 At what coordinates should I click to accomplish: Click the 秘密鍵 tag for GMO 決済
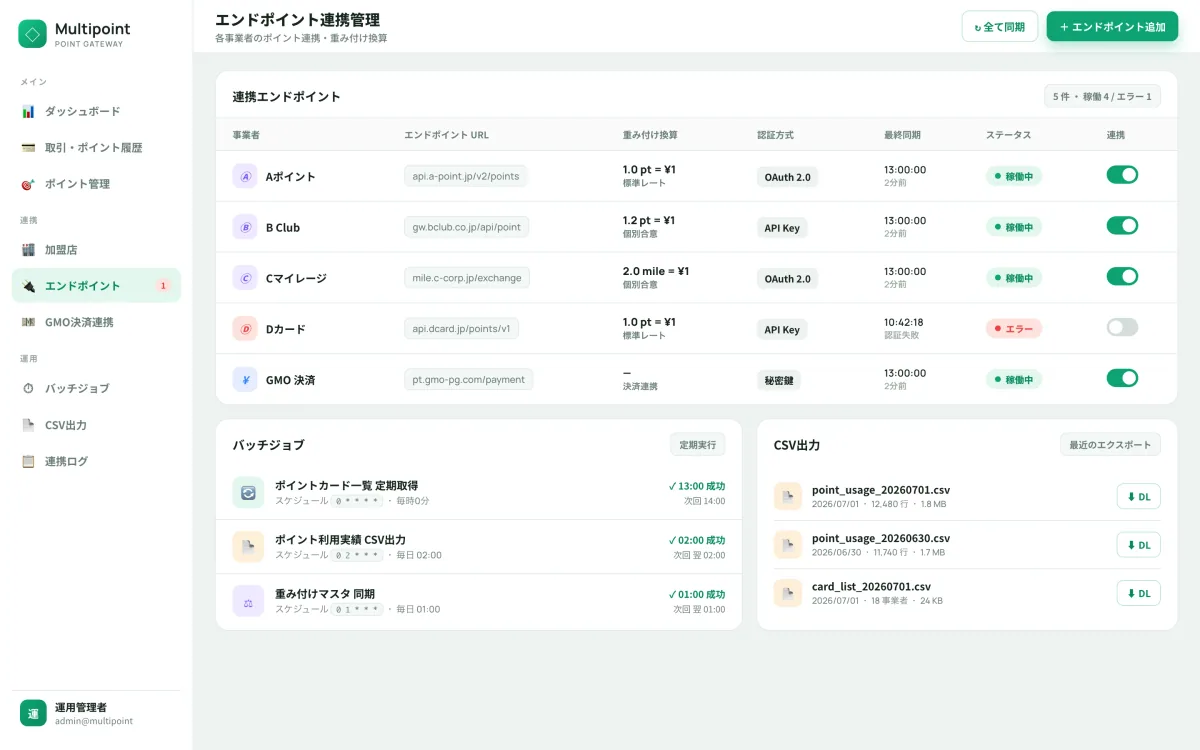click(x=779, y=380)
